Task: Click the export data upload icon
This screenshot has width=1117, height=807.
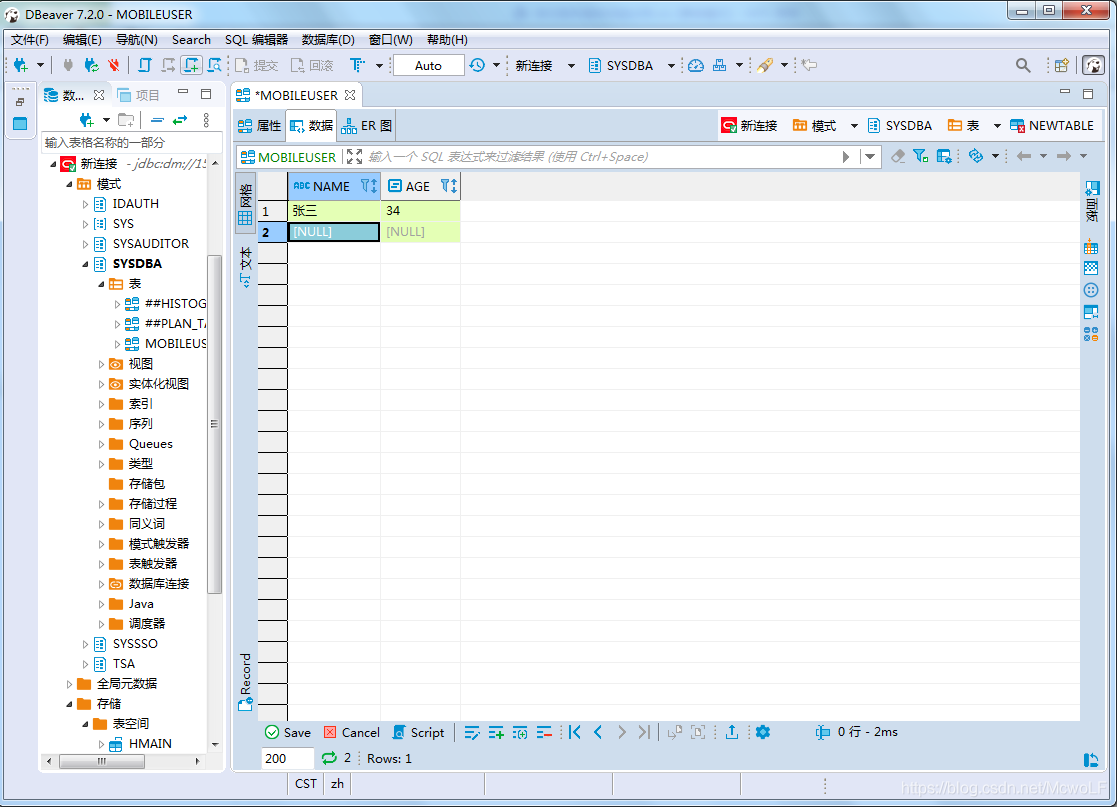Action: 732,732
